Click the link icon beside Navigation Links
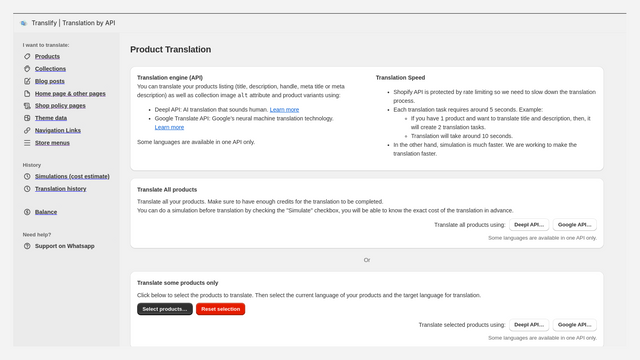The height and width of the screenshot is (360, 640). coord(27,130)
